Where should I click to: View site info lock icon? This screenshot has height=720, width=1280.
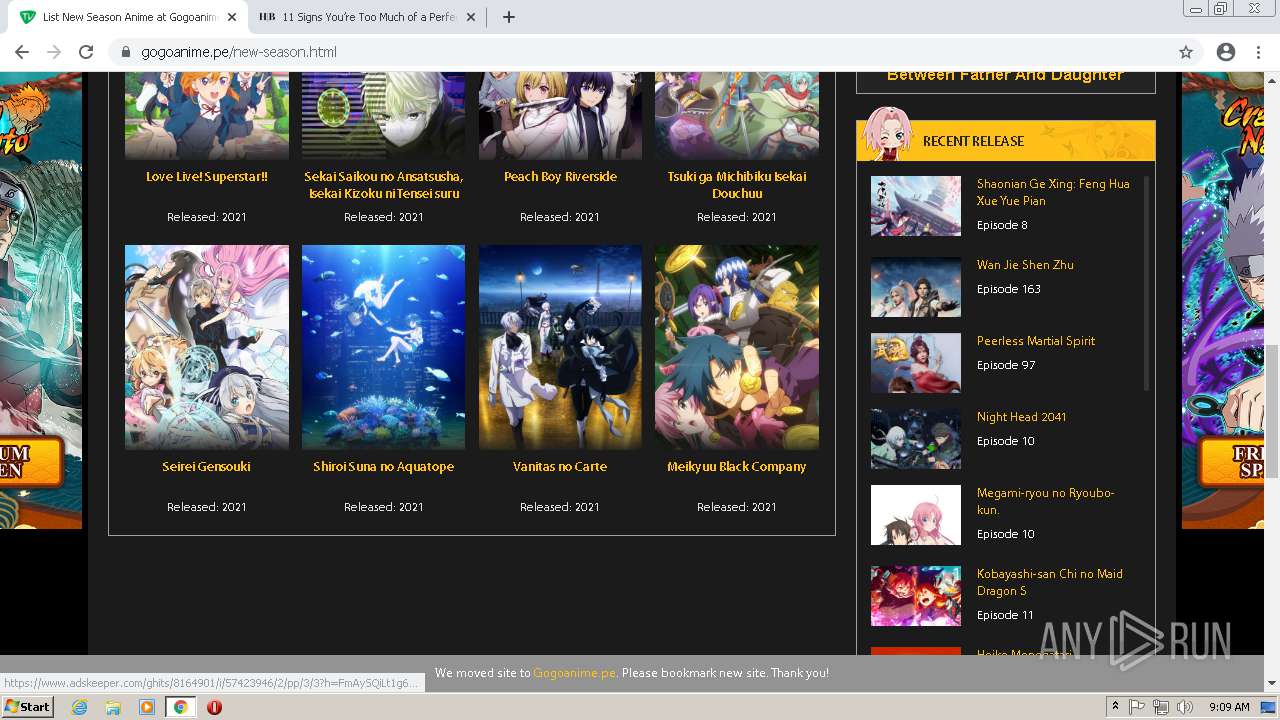[x=126, y=52]
